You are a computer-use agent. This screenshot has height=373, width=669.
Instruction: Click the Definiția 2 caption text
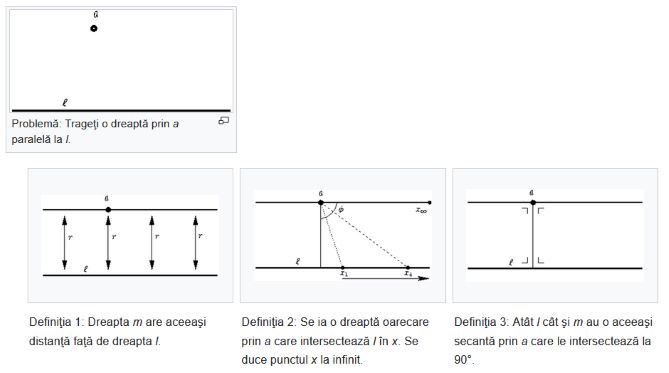pyautogui.click(x=335, y=341)
